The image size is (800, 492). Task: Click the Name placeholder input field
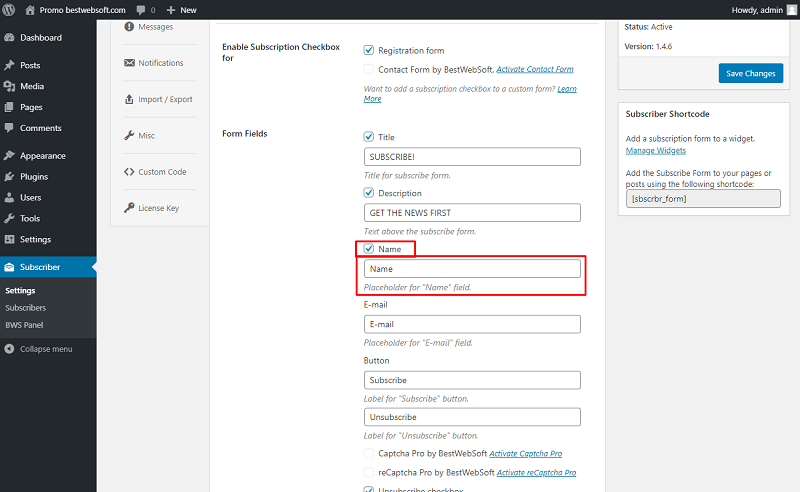[472, 268]
